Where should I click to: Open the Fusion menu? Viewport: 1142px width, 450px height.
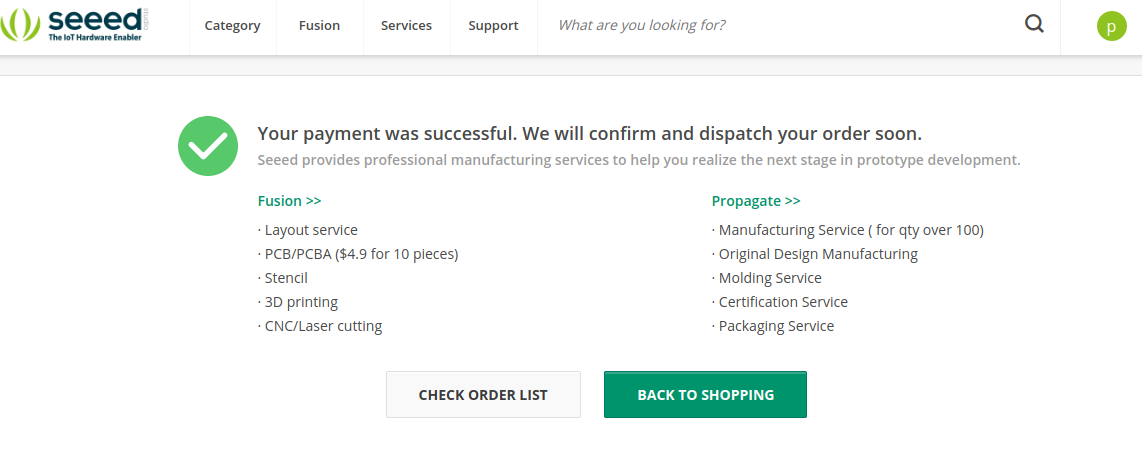319,25
